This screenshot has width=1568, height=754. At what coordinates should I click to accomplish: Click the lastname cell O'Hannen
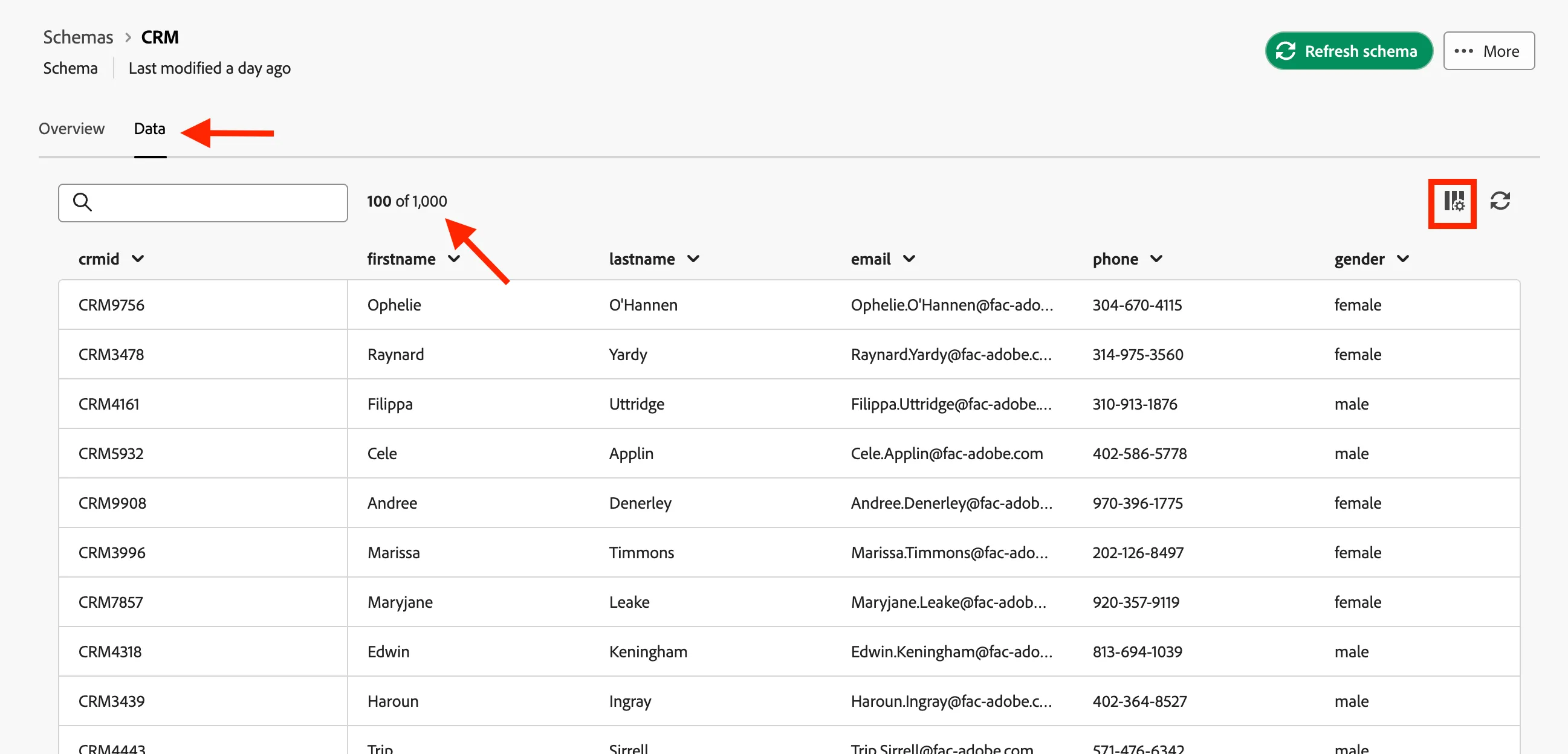(643, 305)
